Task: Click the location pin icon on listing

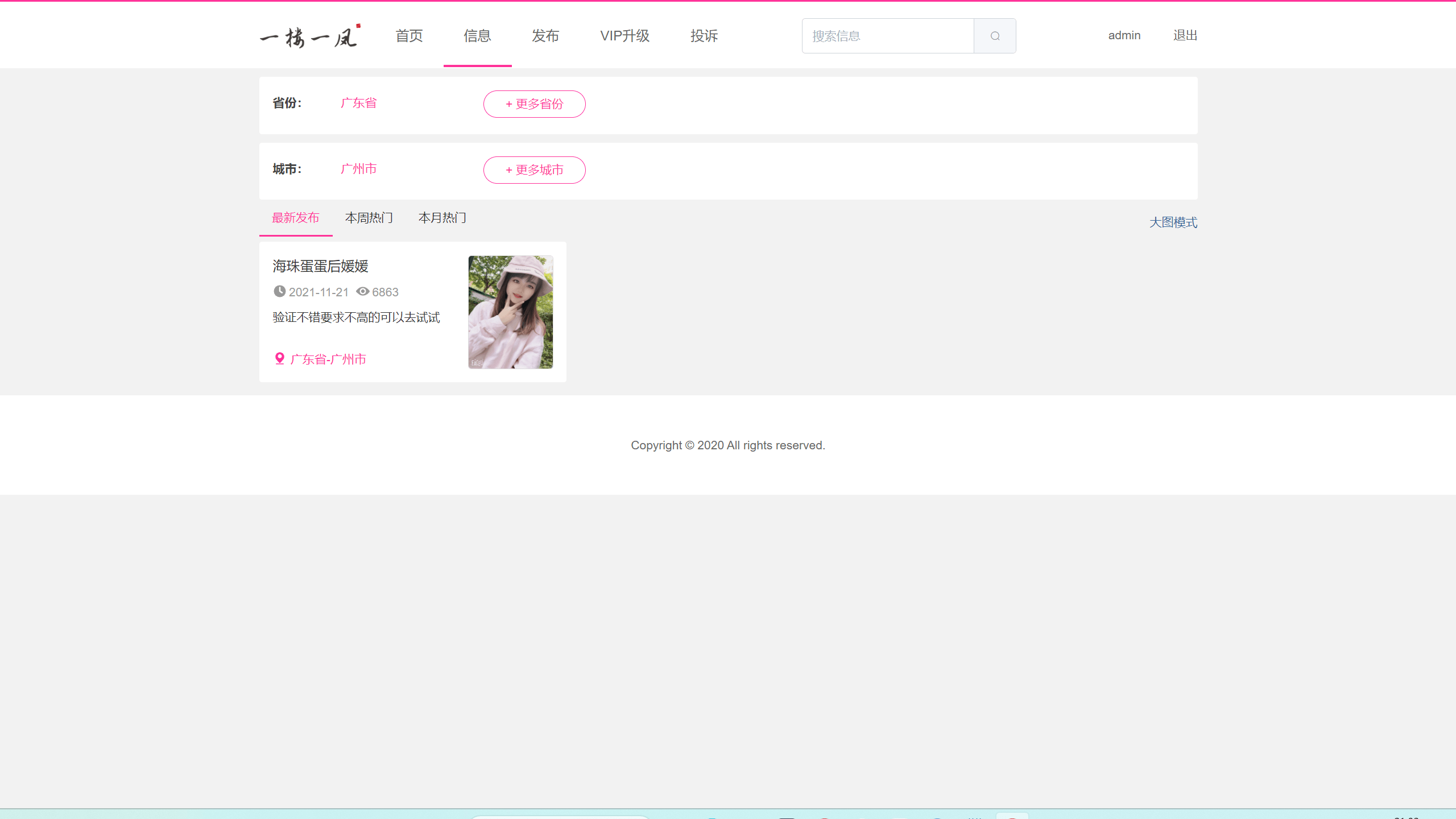Action: pyautogui.click(x=279, y=359)
